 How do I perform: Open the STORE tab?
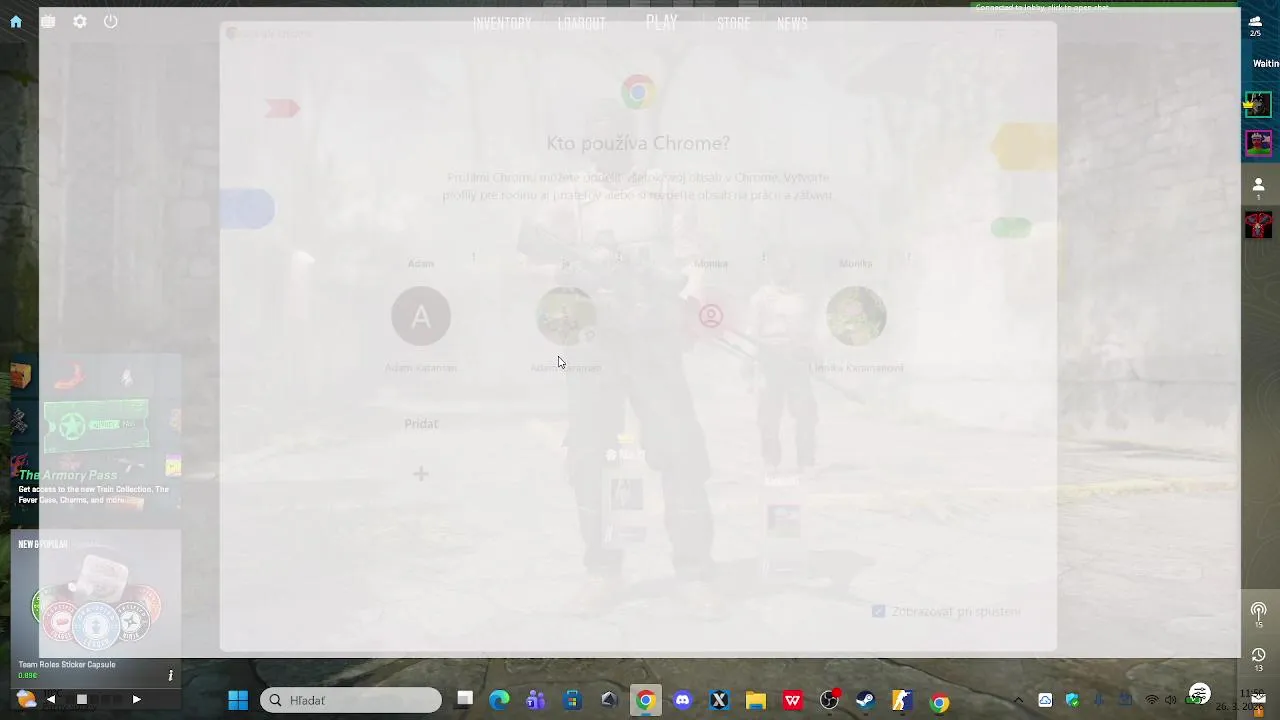pyautogui.click(x=733, y=24)
